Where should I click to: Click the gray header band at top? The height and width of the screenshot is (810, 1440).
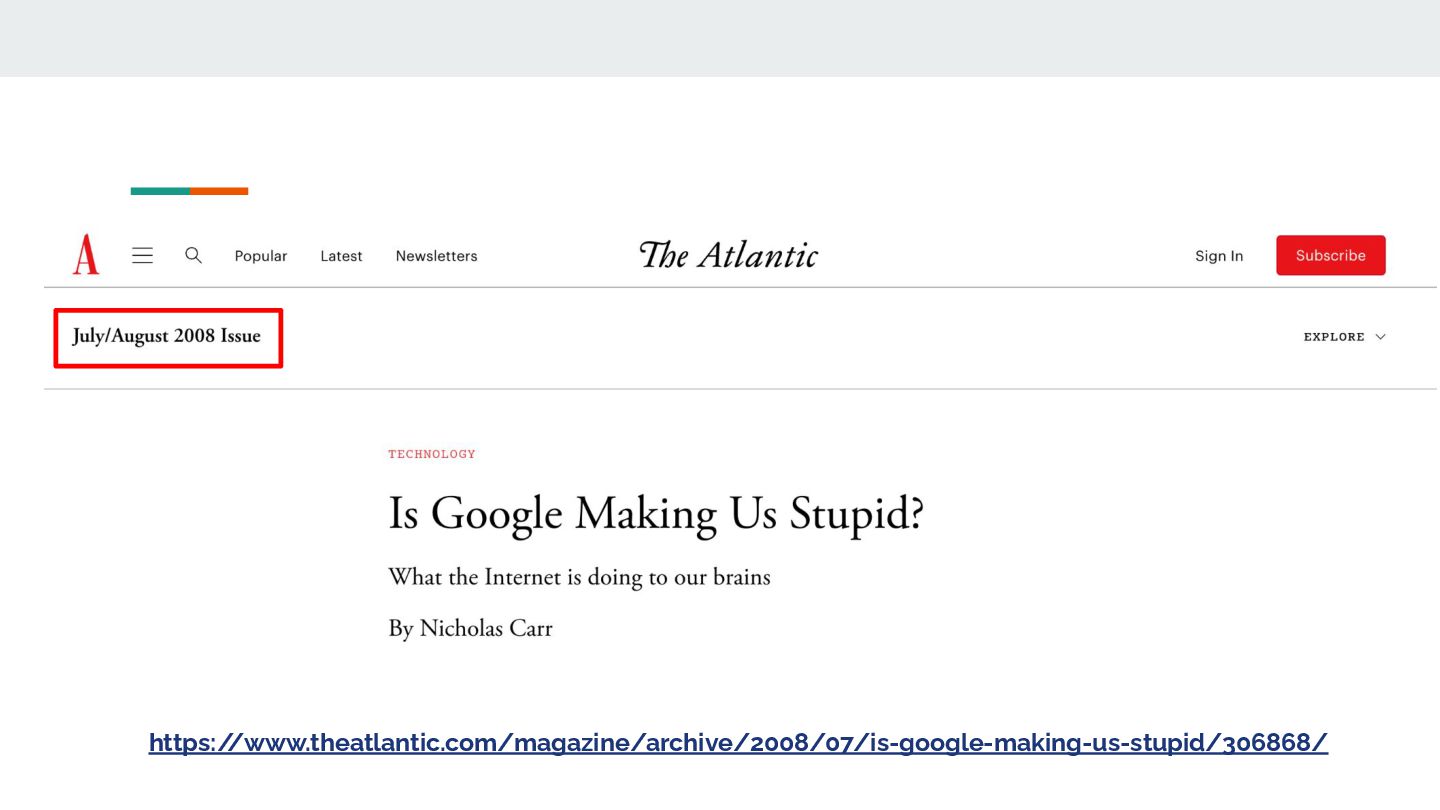pyautogui.click(x=720, y=38)
